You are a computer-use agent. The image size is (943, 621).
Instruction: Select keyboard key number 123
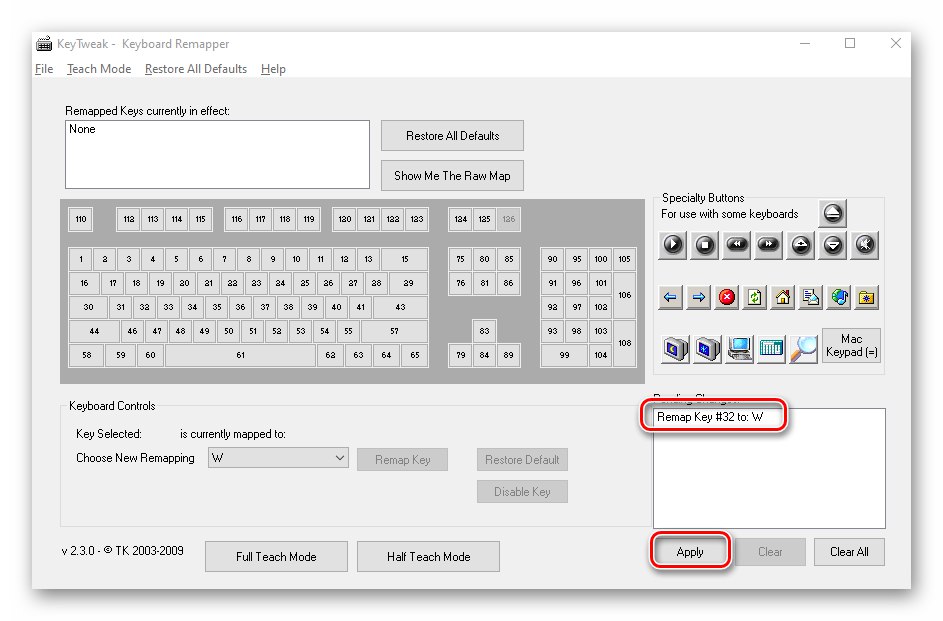[x=417, y=219]
